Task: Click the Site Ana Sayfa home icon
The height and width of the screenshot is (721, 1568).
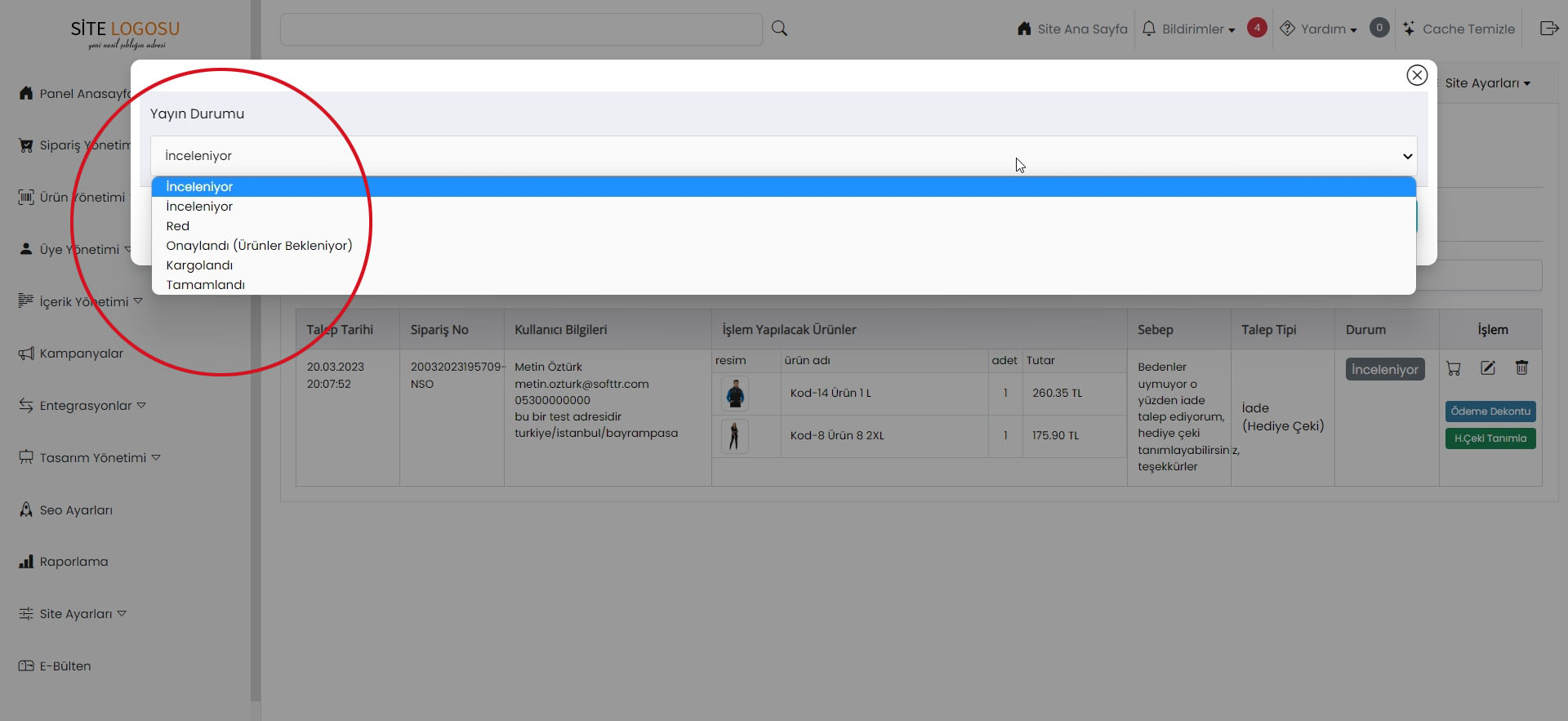Action: [1024, 29]
